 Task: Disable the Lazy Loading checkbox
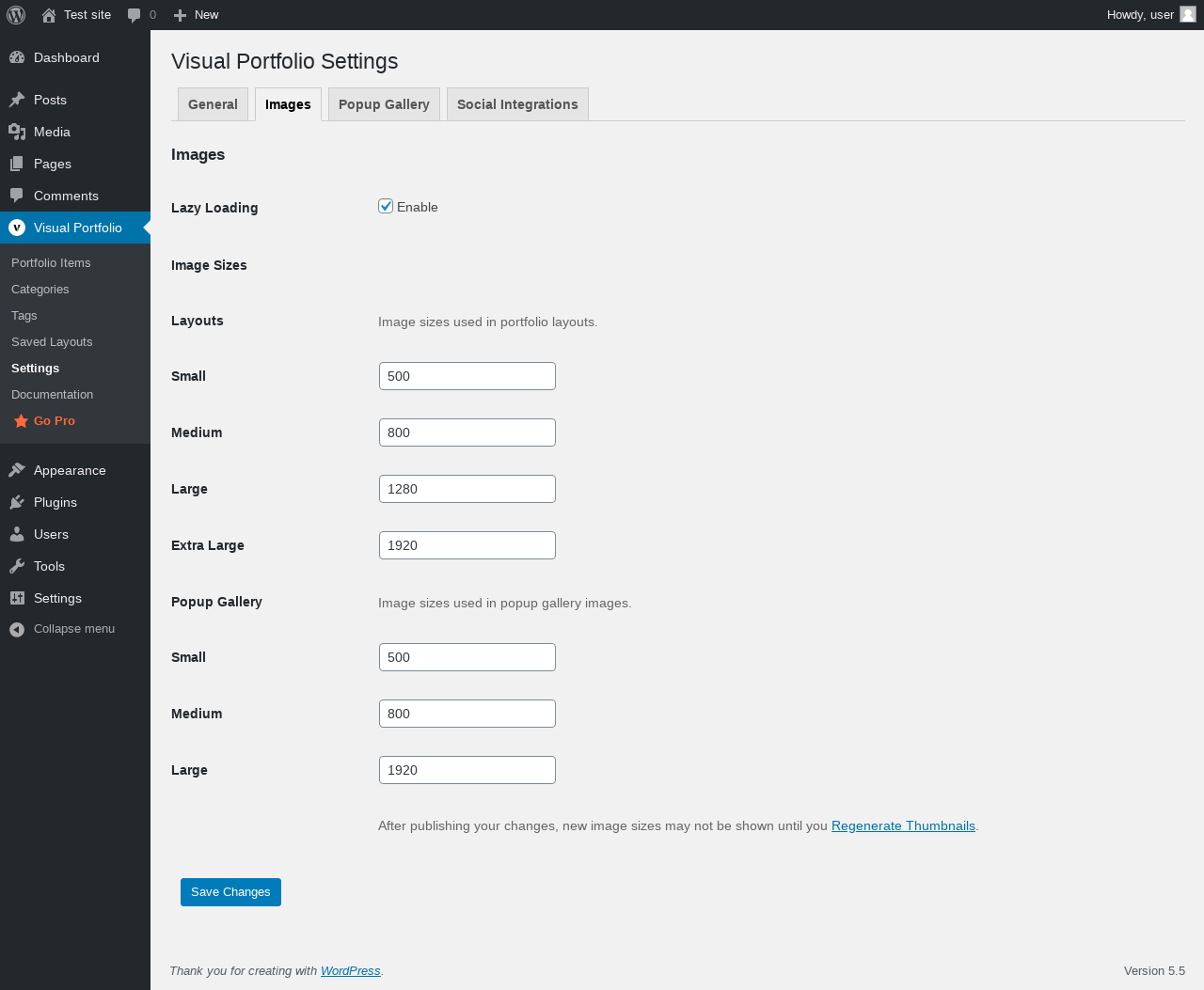(386, 206)
